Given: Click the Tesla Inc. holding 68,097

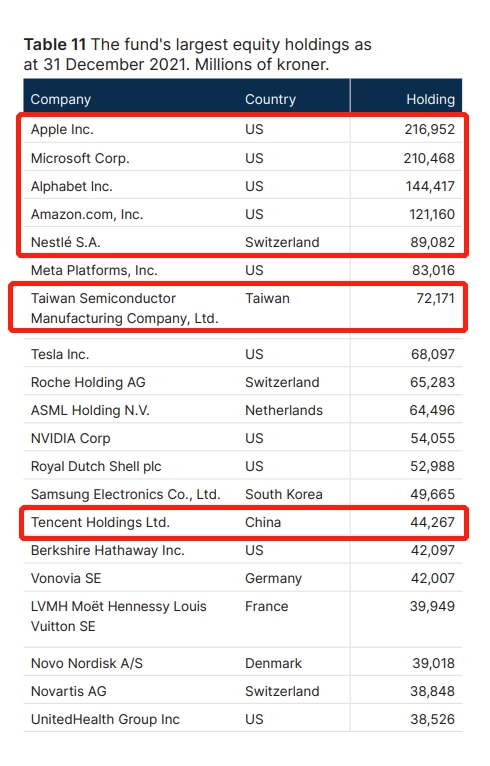Looking at the screenshot, I should 433,354.
